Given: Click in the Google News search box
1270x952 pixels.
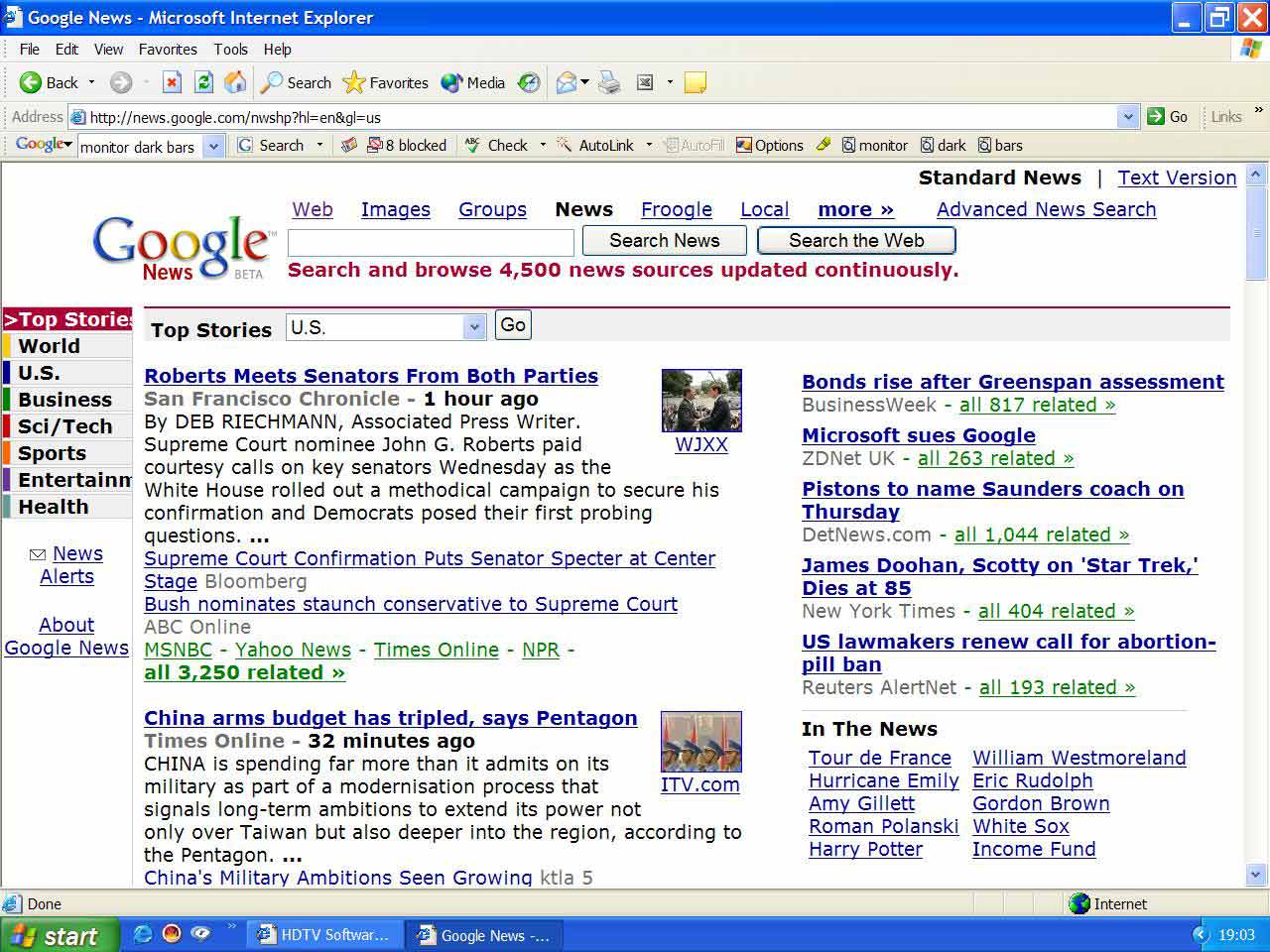Looking at the screenshot, I should click(431, 243).
